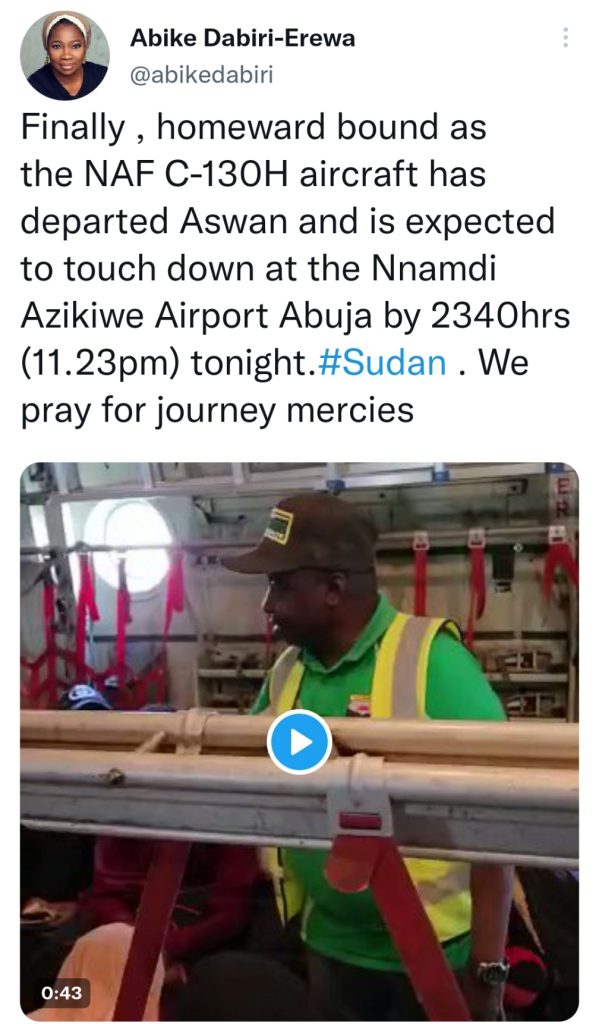Screen dimensions: 599x1024
Task: Open Abike Dabiri-Erewa's profile picture
Action: click(65, 56)
